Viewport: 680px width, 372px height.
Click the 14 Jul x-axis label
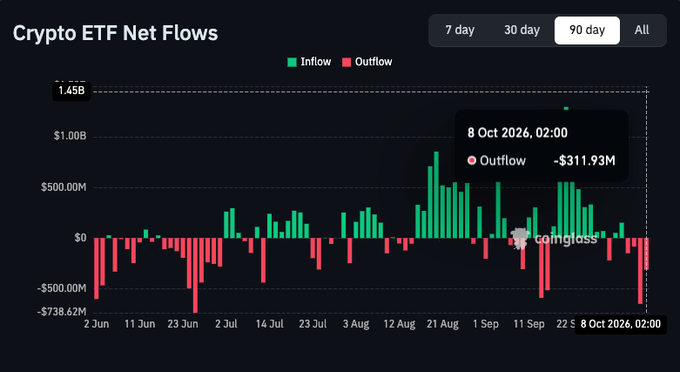269,324
